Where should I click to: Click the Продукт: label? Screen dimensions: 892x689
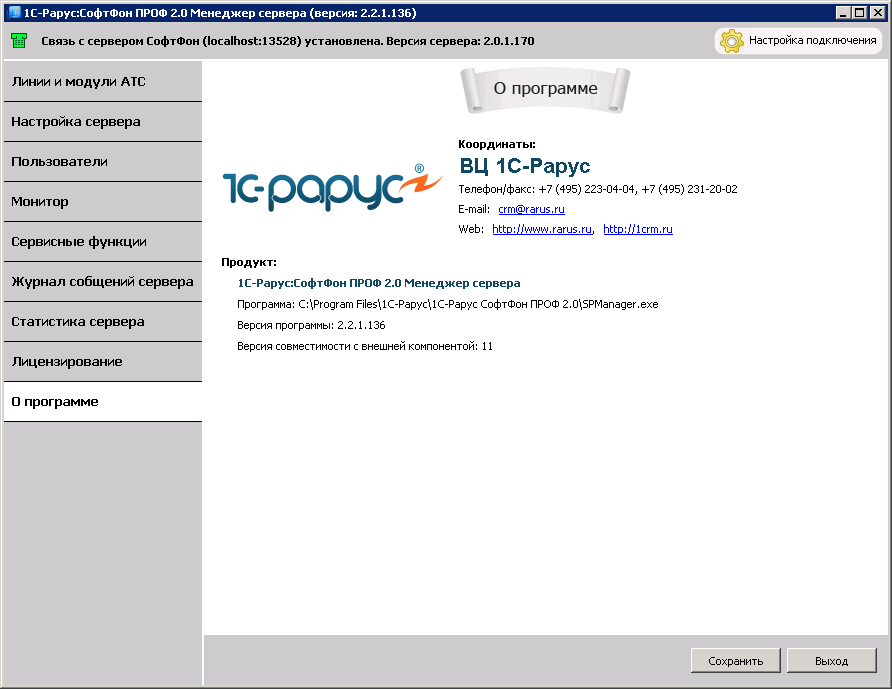(x=249, y=262)
